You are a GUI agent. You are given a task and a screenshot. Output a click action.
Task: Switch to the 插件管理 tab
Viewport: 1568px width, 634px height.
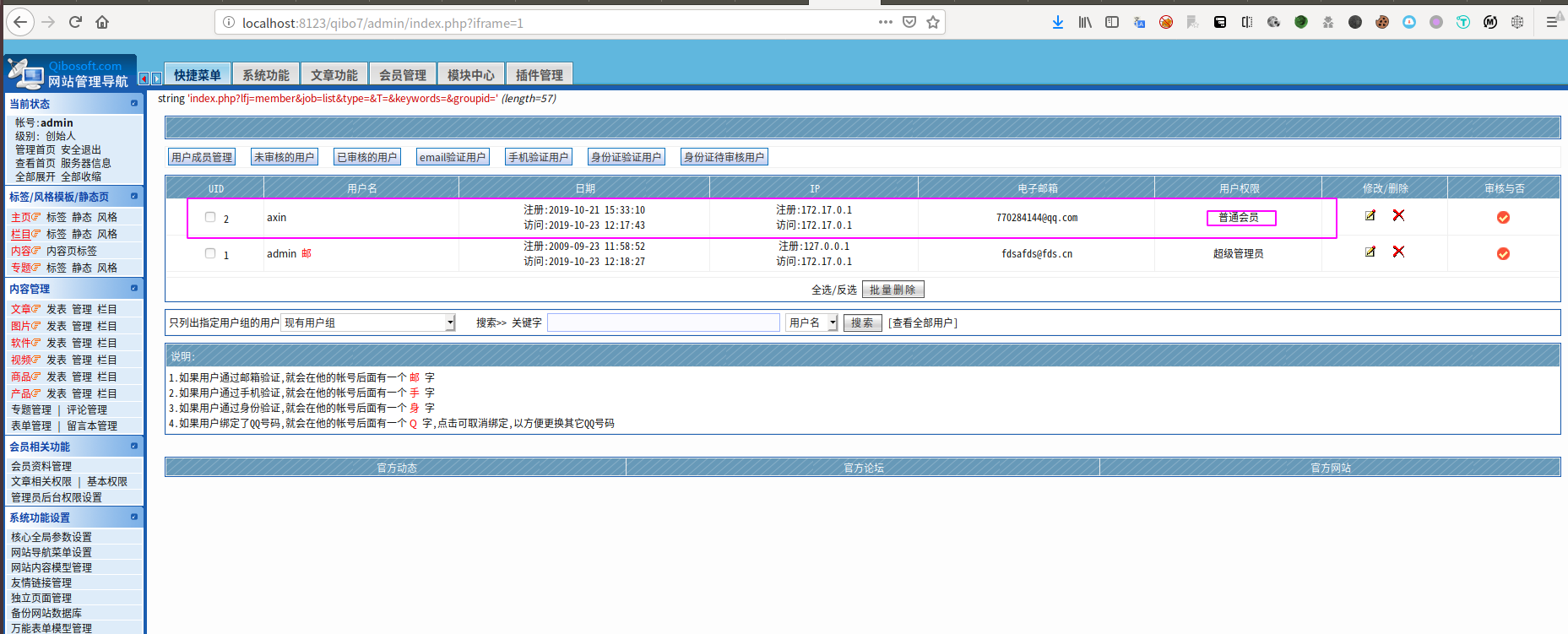coord(540,74)
